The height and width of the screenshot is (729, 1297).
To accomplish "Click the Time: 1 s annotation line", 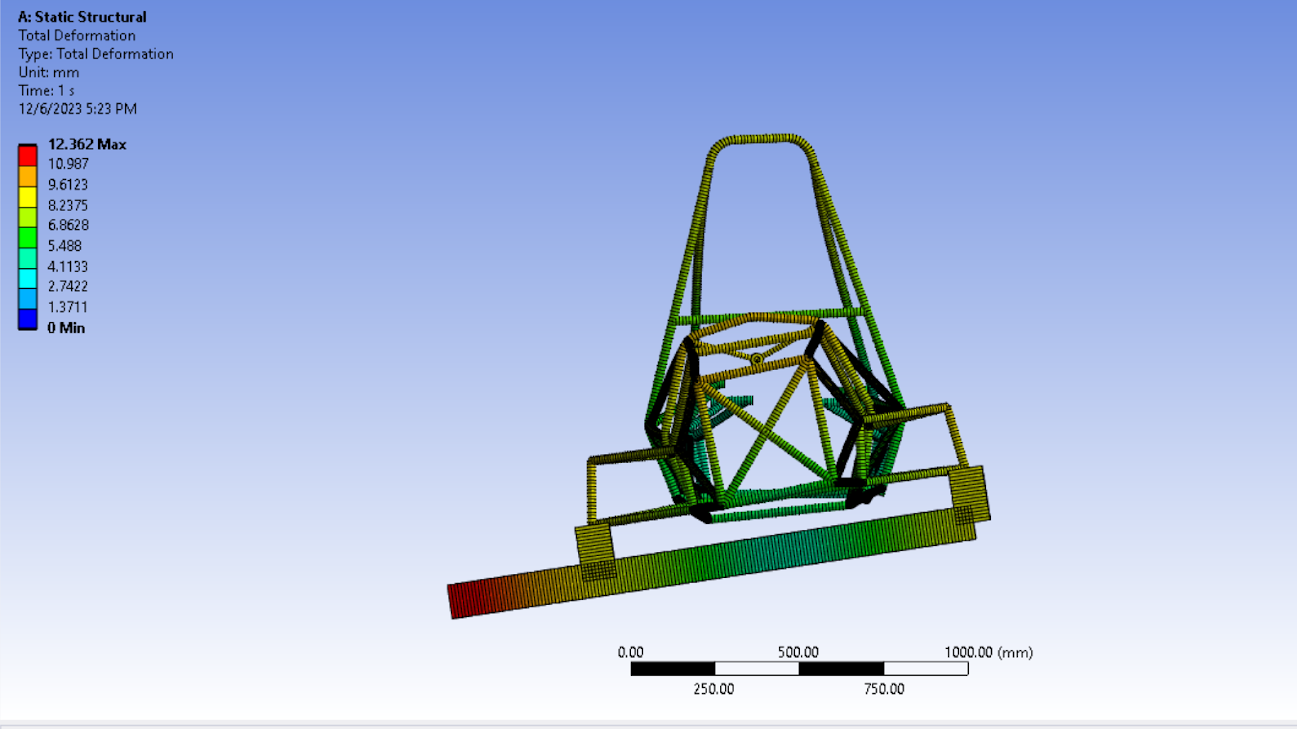I will pos(48,90).
